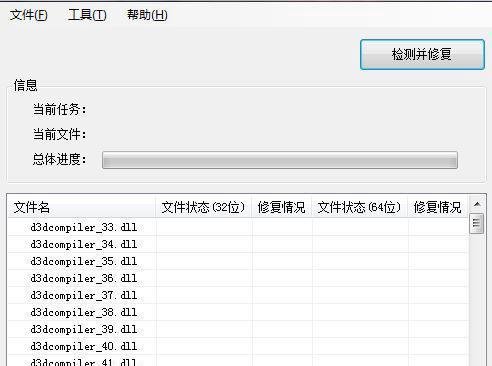
Task: Select row d3dcompiler_34.dll
Action: click(x=238, y=244)
